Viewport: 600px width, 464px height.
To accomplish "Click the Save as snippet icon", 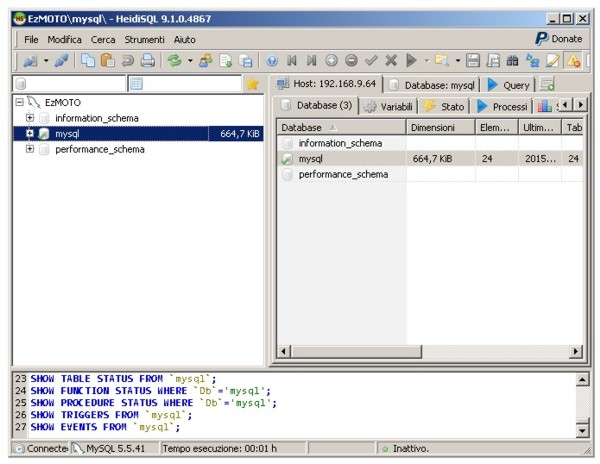I will (x=493, y=60).
